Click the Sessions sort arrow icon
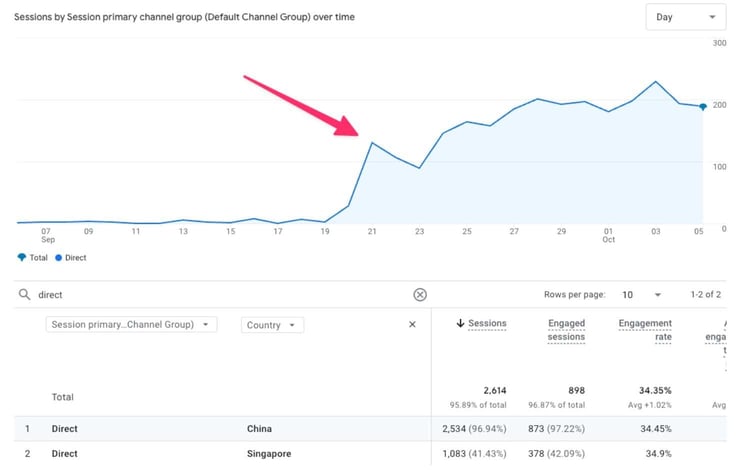 pyautogui.click(x=460, y=323)
